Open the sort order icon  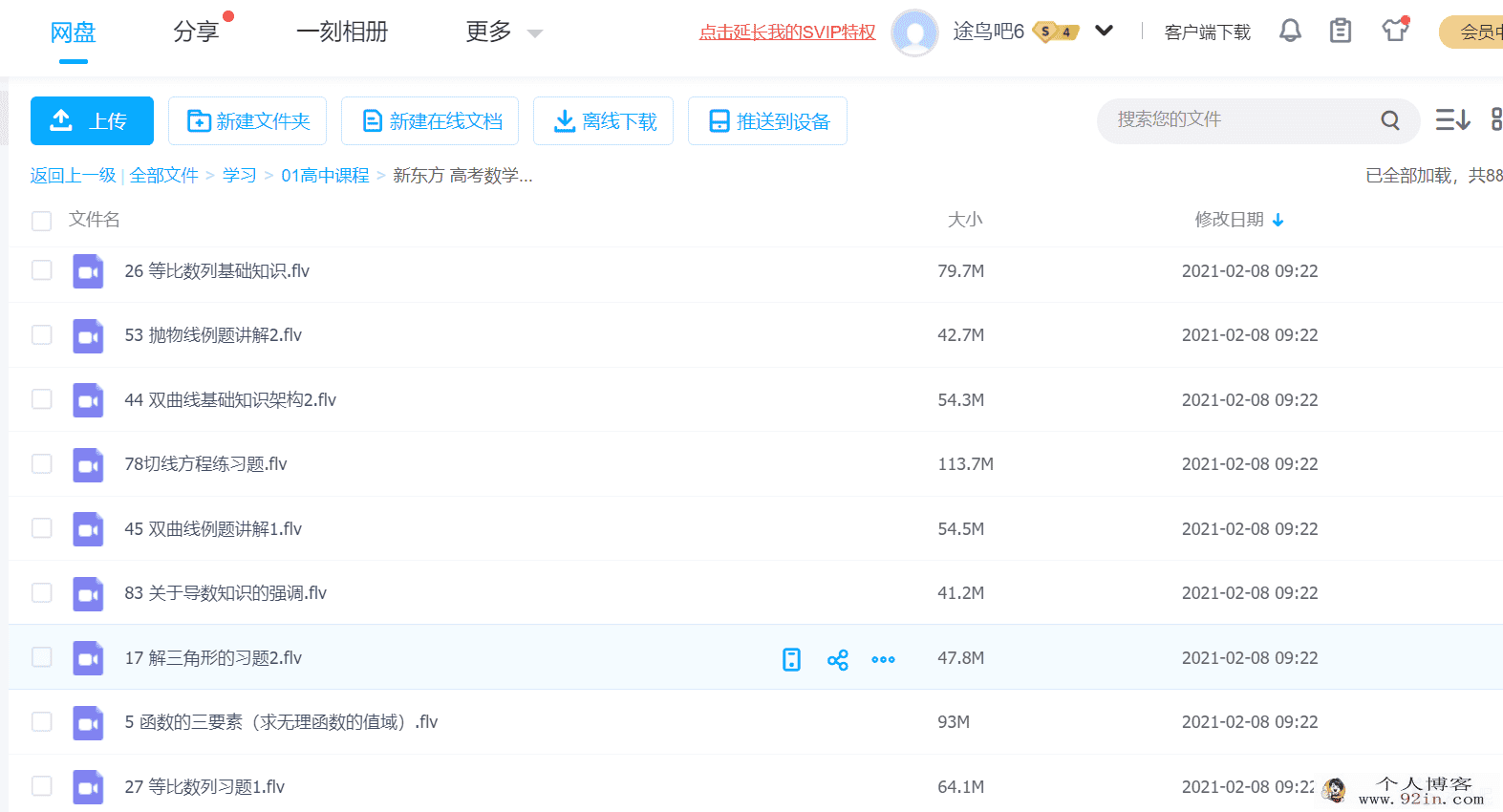pos(1452,119)
